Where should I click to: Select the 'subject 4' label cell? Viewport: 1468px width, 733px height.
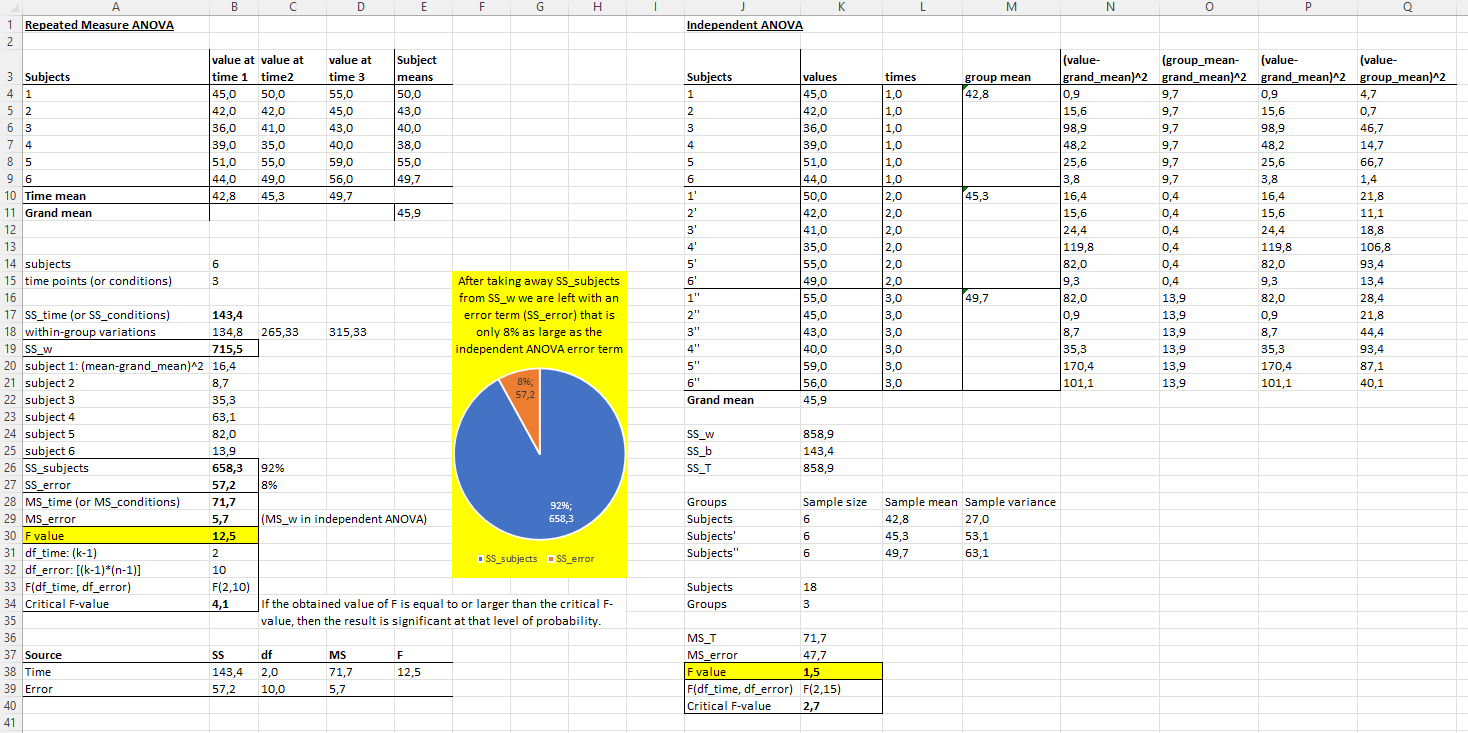115,417
